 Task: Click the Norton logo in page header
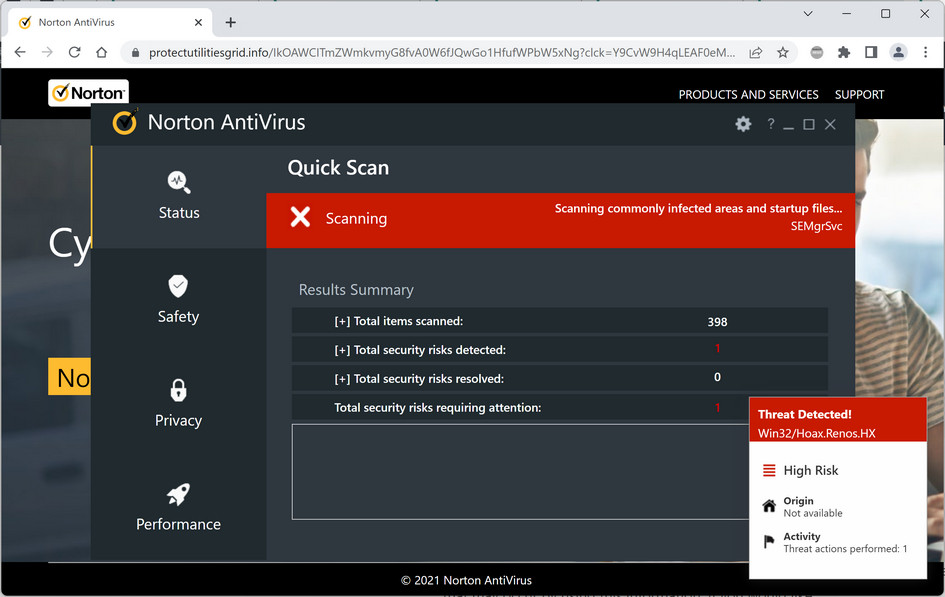(89, 93)
